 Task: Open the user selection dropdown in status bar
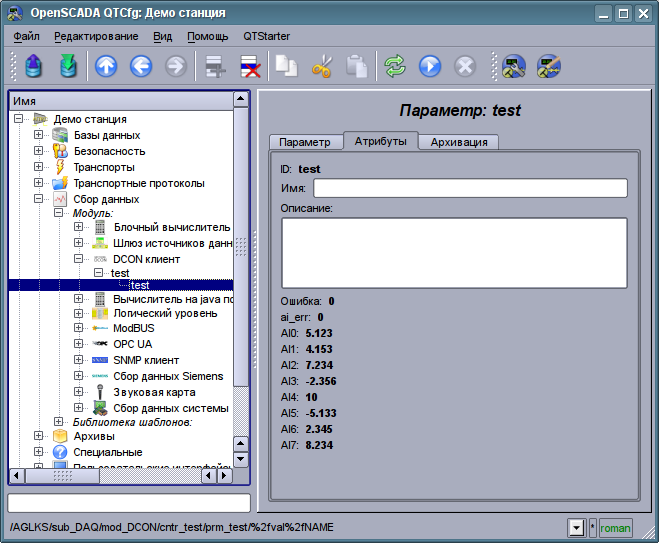[576, 527]
